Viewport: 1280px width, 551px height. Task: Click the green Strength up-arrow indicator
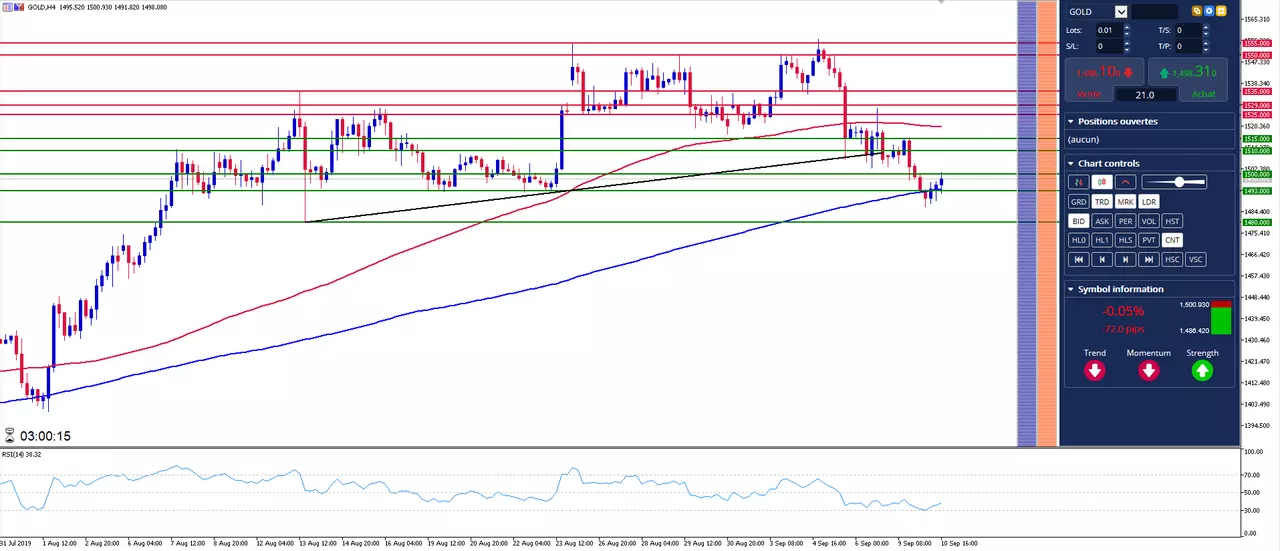click(1202, 371)
